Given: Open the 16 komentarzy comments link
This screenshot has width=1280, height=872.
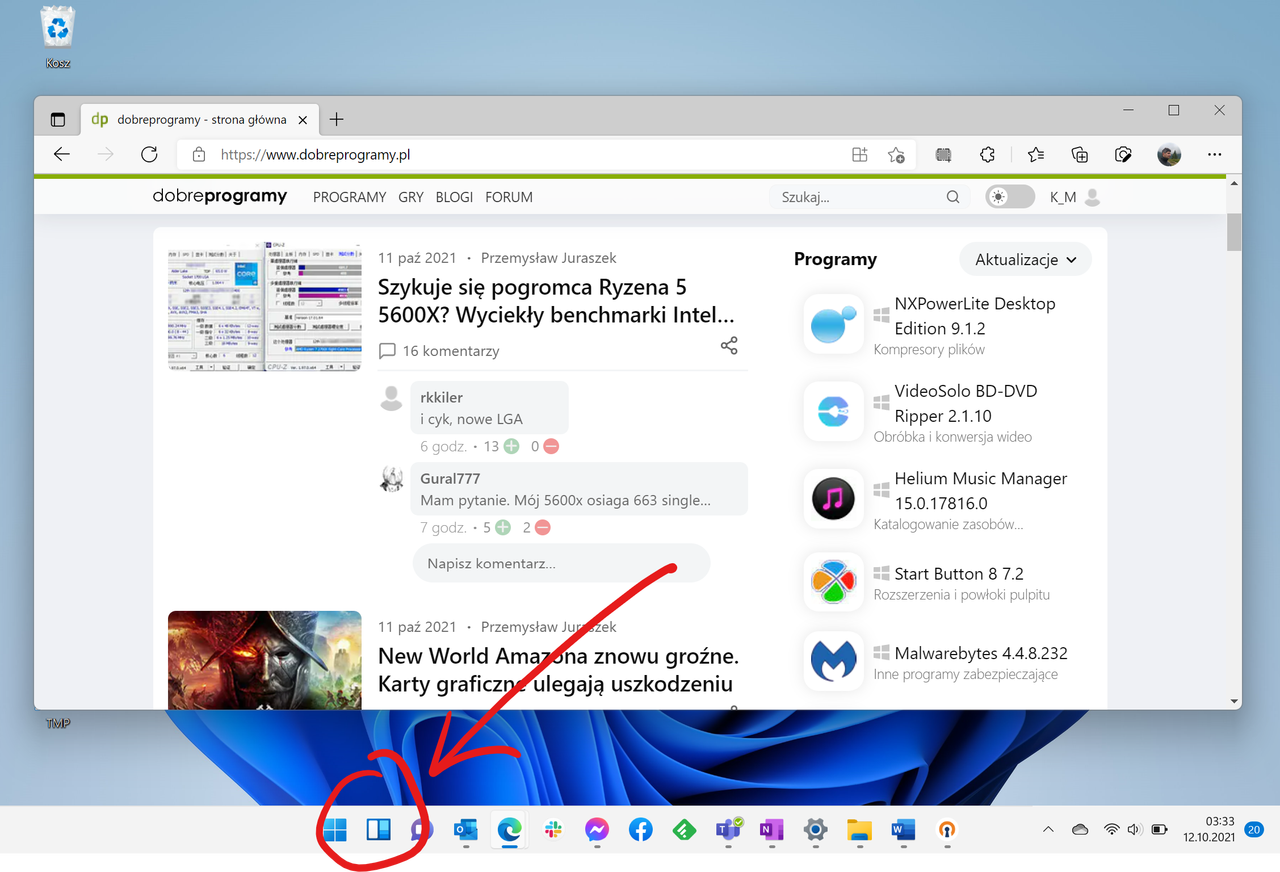Looking at the screenshot, I should [x=439, y=351].
